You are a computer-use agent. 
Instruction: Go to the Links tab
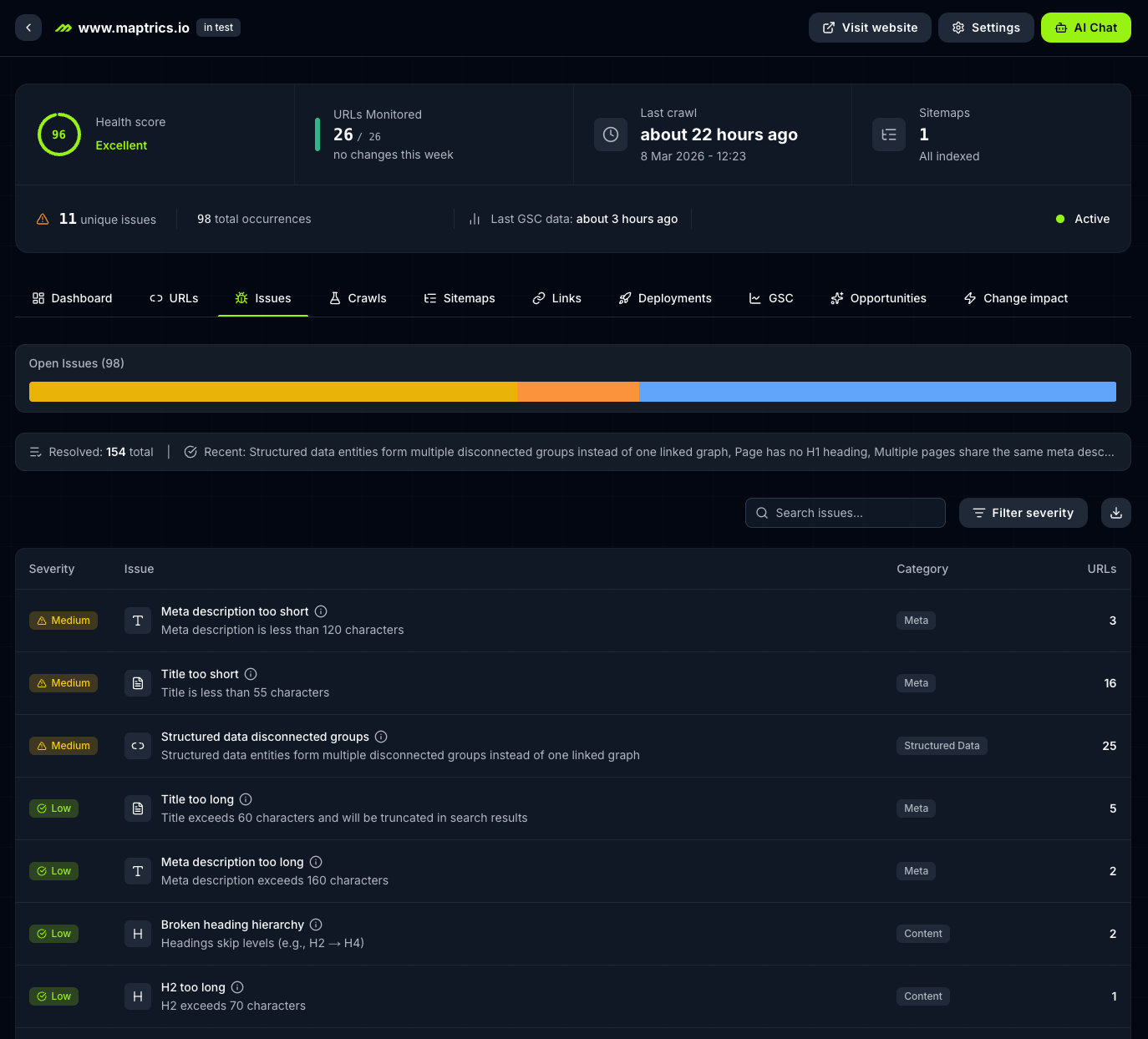pos(556,298)
